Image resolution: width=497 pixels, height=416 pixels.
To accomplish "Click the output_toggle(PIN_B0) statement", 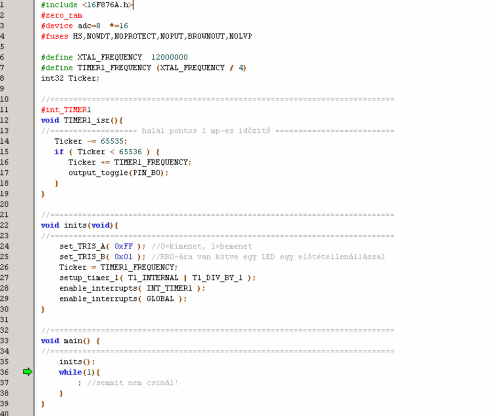I will pyautogui.click(x=118, y=173).
